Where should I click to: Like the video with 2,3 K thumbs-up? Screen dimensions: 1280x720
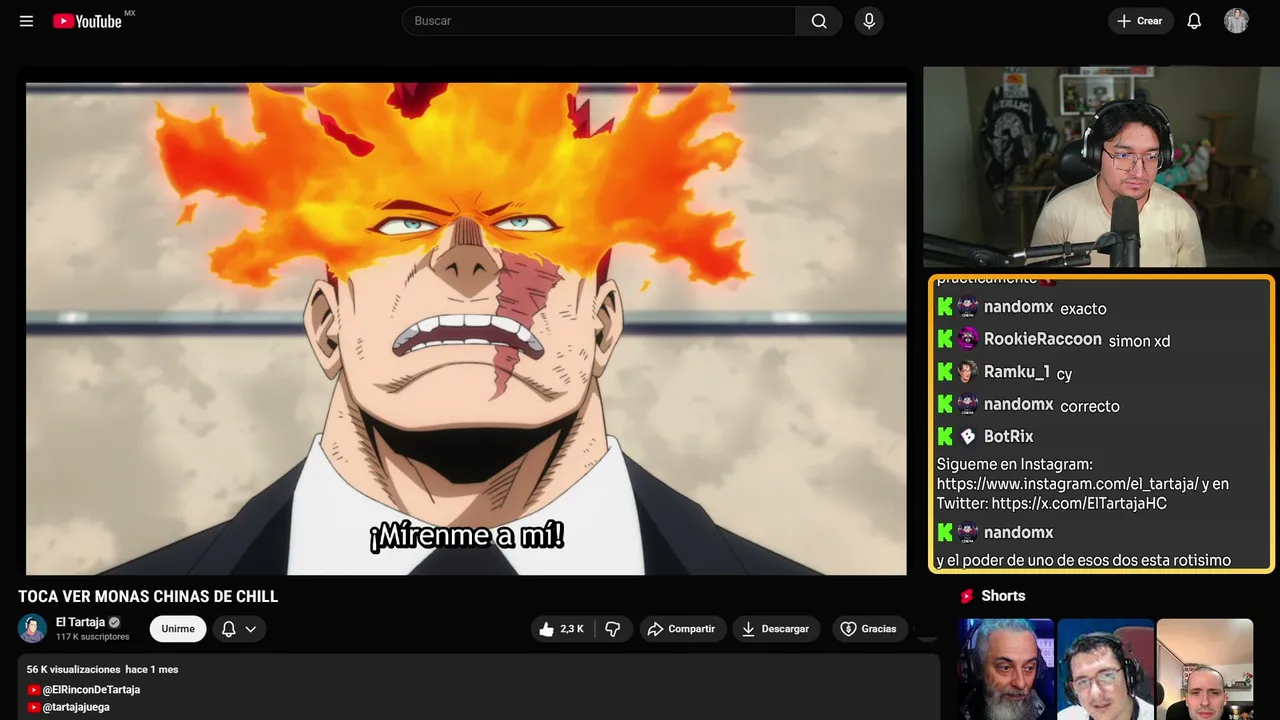point(562,629)
